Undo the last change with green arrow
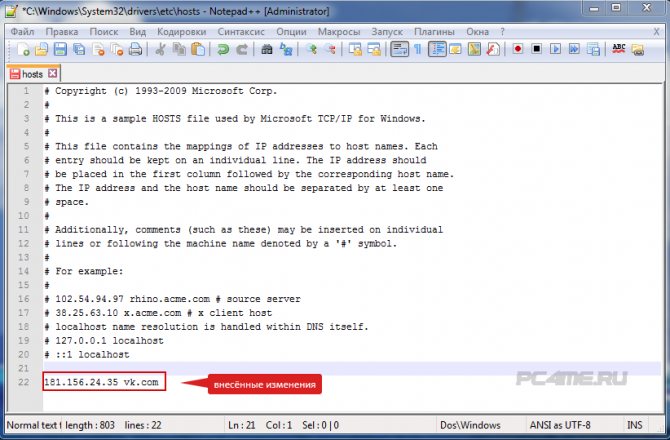Viewport: 670px width, 440px height. pyautogui.click(x=223, y=50)
